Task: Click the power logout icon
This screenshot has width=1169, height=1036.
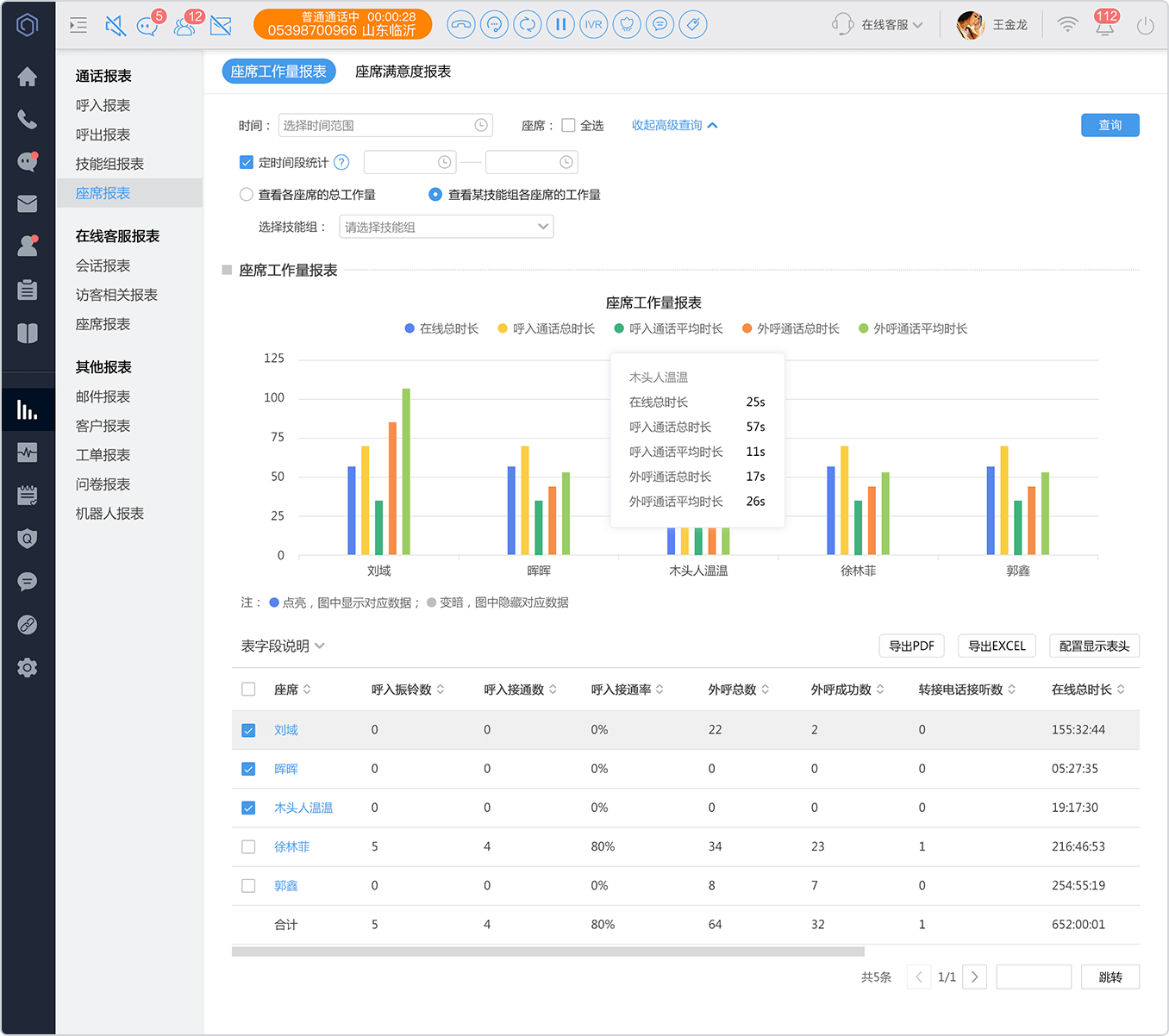Action: click(x=1145, y=26)
